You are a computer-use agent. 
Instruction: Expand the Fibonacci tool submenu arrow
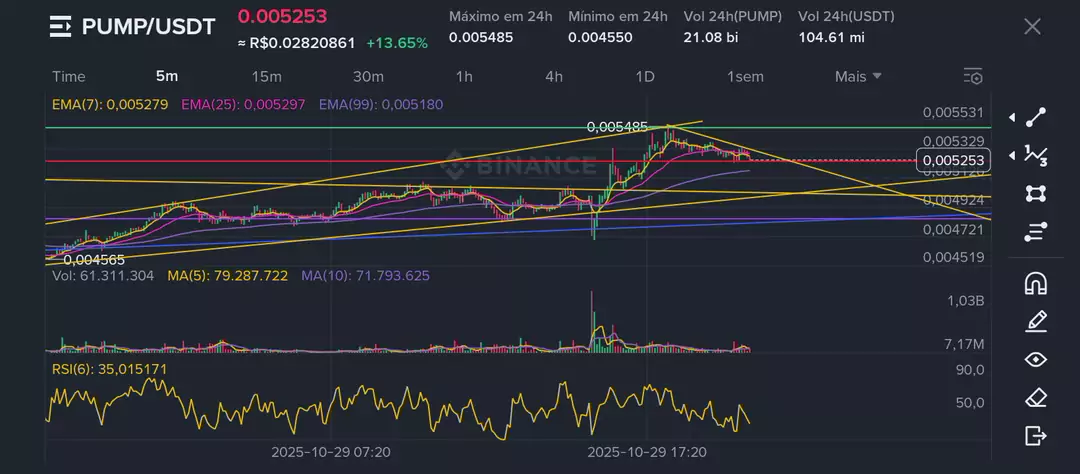point(1011,156)
